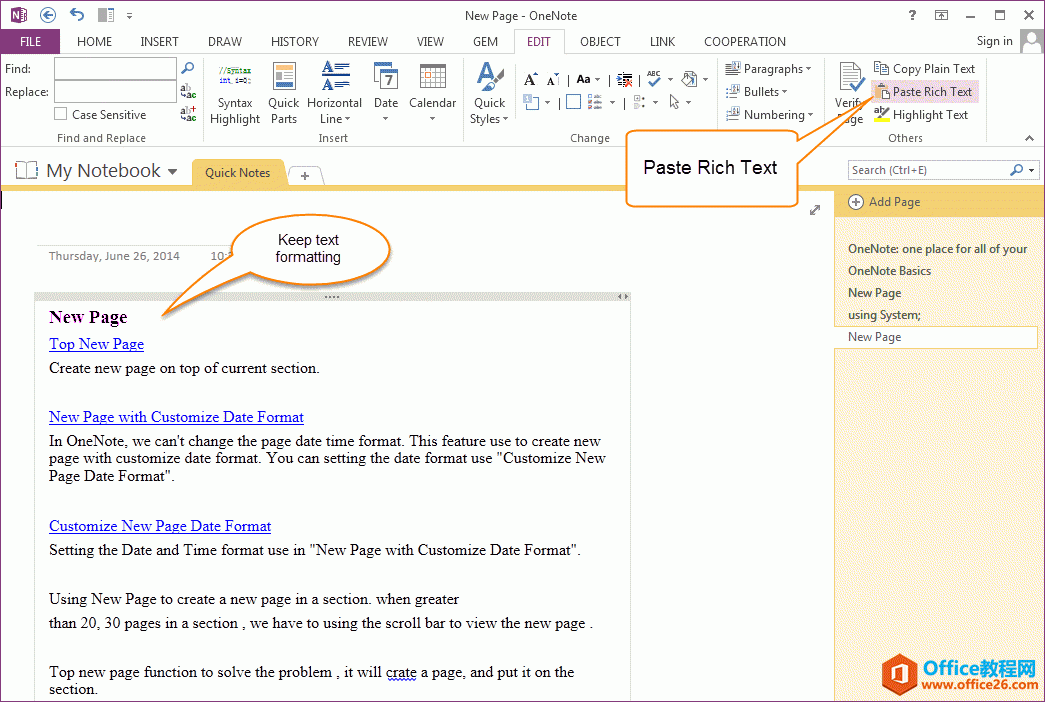
Task: Click the Date icon in Insert group
Action: pos(386,77)
